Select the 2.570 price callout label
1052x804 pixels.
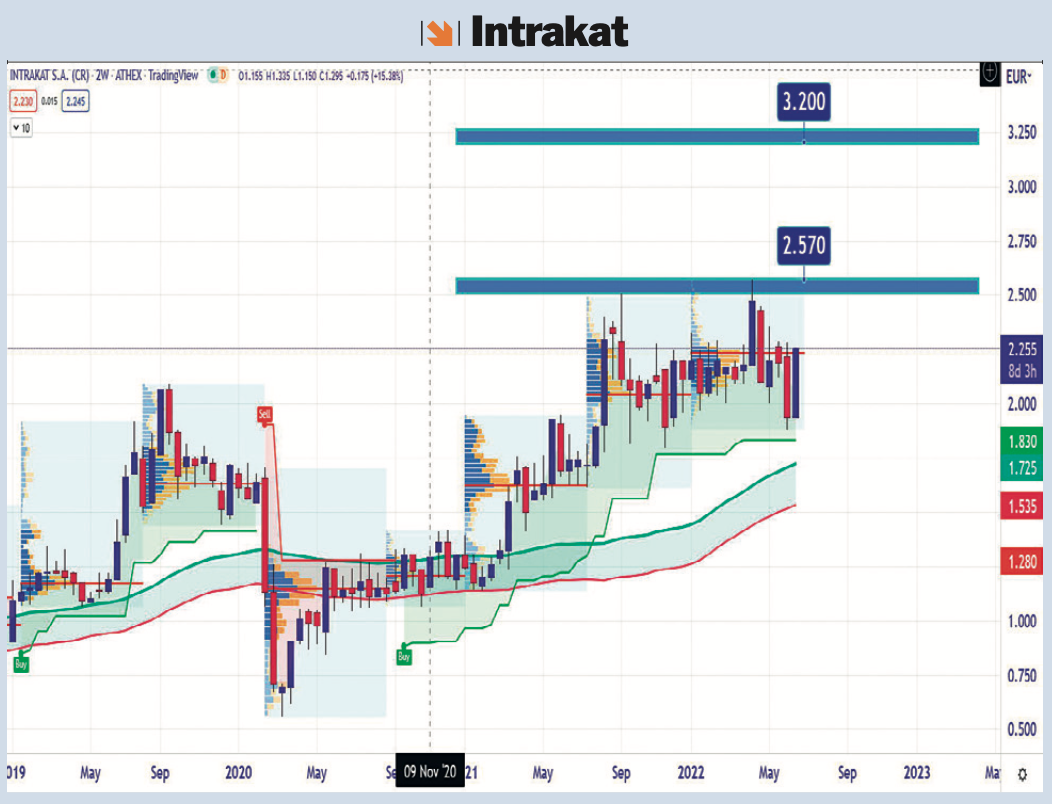click(804, 245)
